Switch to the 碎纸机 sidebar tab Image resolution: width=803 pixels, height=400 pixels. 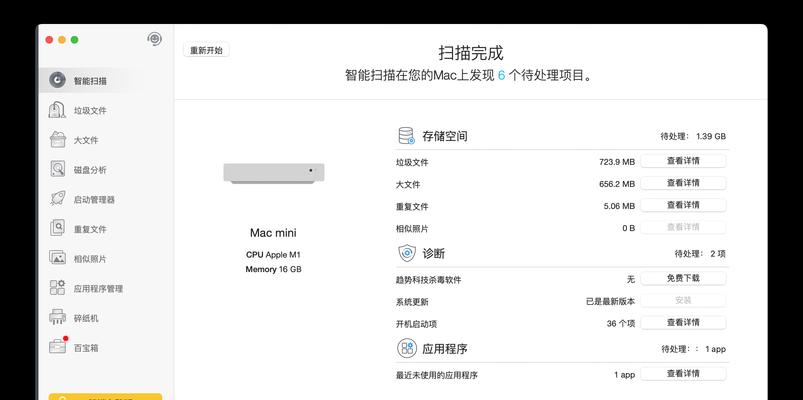point(105,318)
